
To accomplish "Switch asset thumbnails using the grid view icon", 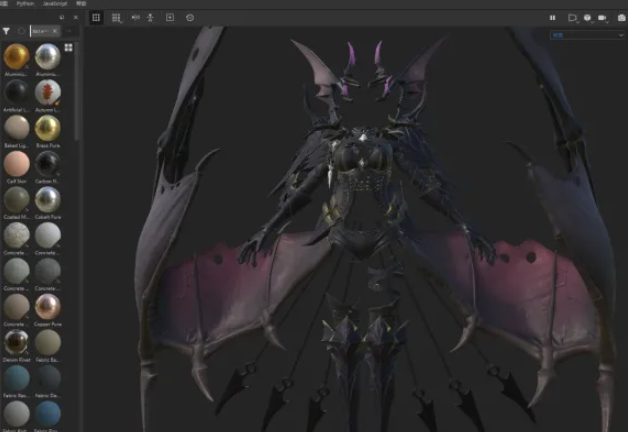I will pos(68,47).
